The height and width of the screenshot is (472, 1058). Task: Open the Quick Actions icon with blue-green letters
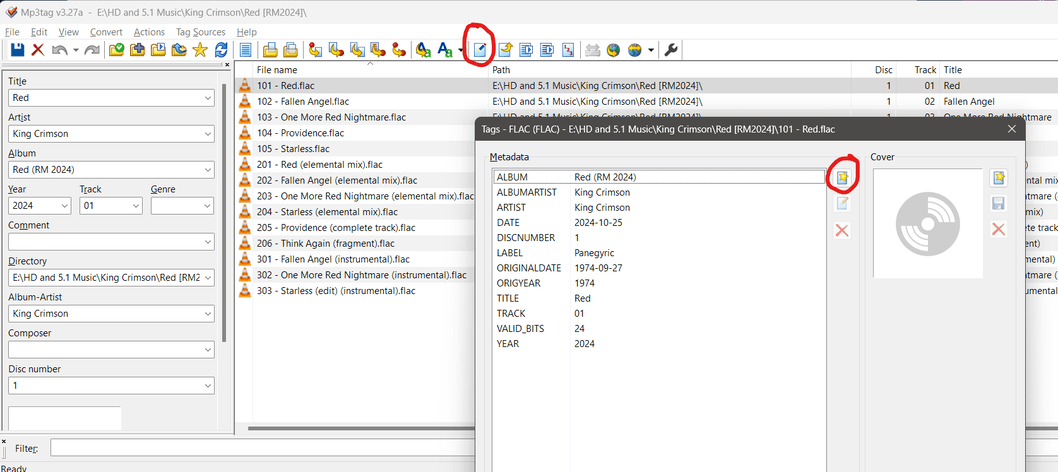[x=445, y=50]
